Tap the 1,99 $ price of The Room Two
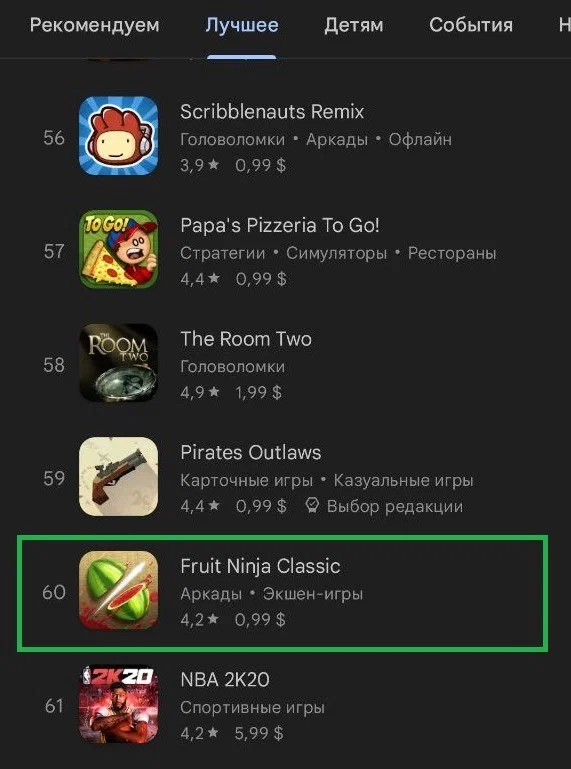The height and width of the screenshot is (769, 571). point(258,392)
